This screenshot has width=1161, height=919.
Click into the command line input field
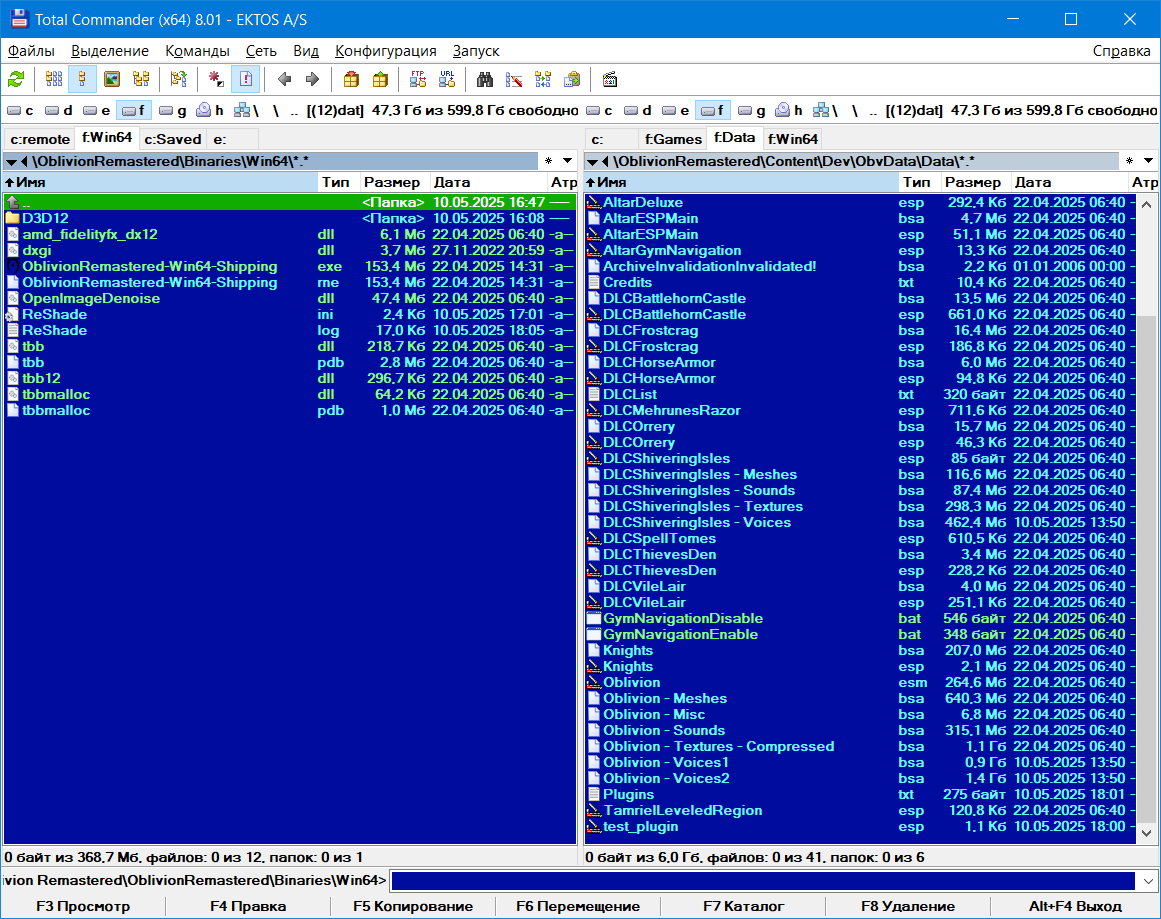point(763,881)
